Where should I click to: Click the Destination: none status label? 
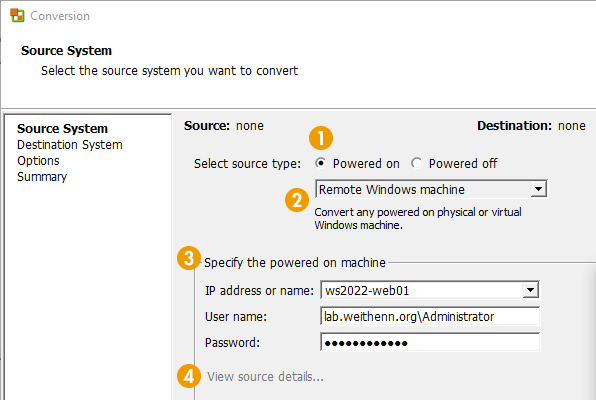pos(531,126)
